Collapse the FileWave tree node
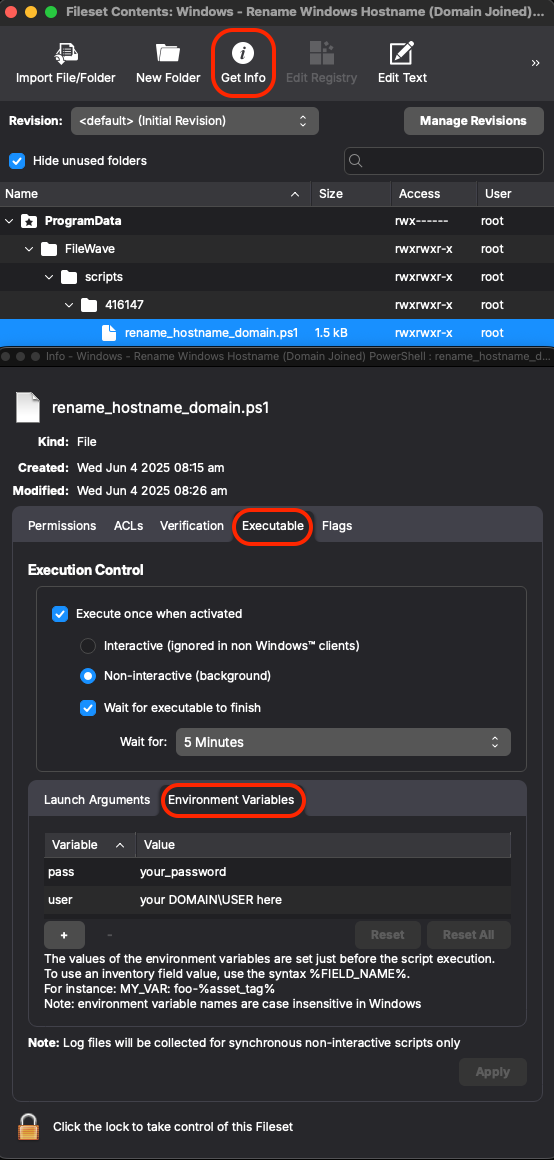The width and height of the screenshot is (554, 1160). coord(29,249)
